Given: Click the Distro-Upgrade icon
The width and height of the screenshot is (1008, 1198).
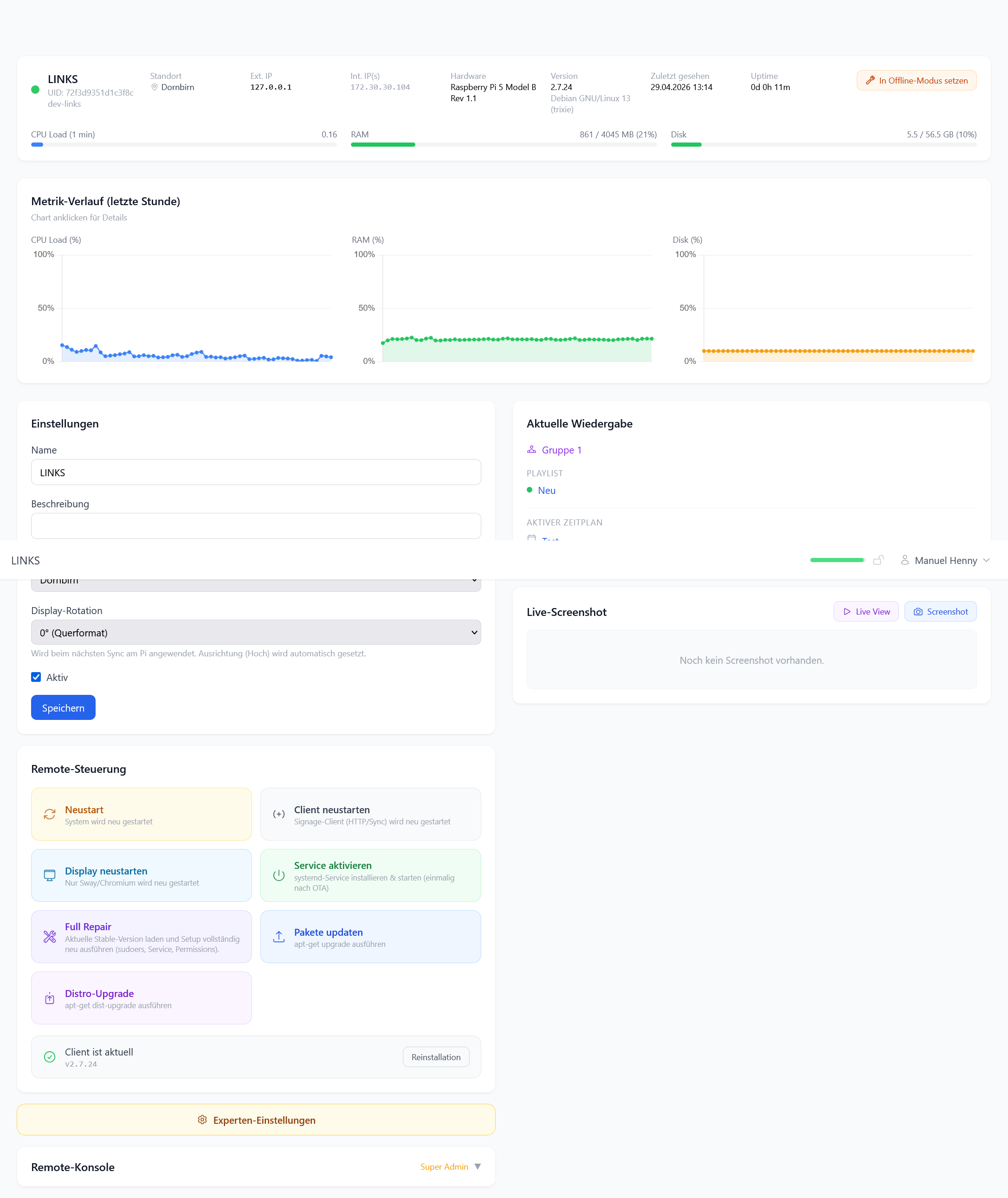Looking at the screenshot, I should 50,998.
